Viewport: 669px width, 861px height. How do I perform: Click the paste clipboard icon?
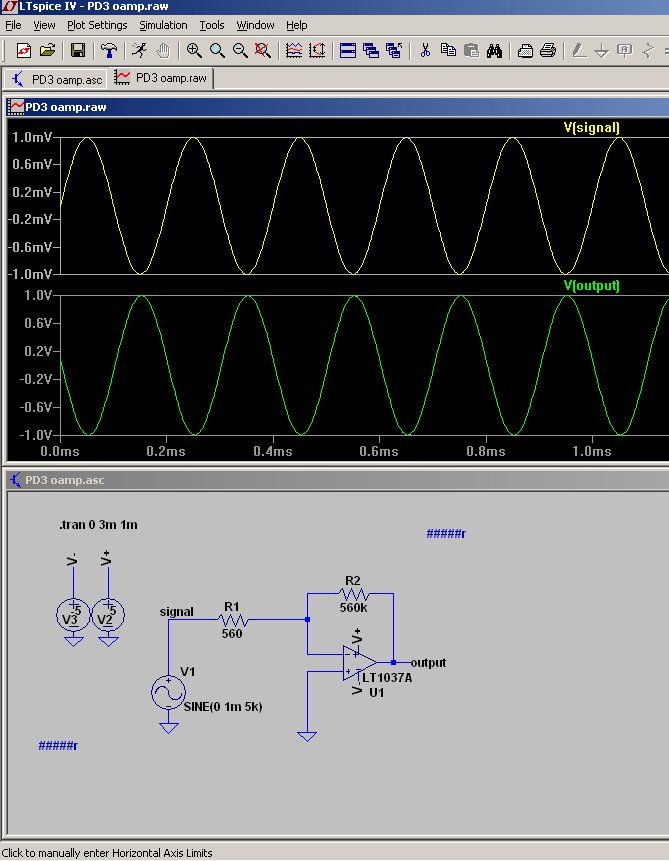[471, 51]
